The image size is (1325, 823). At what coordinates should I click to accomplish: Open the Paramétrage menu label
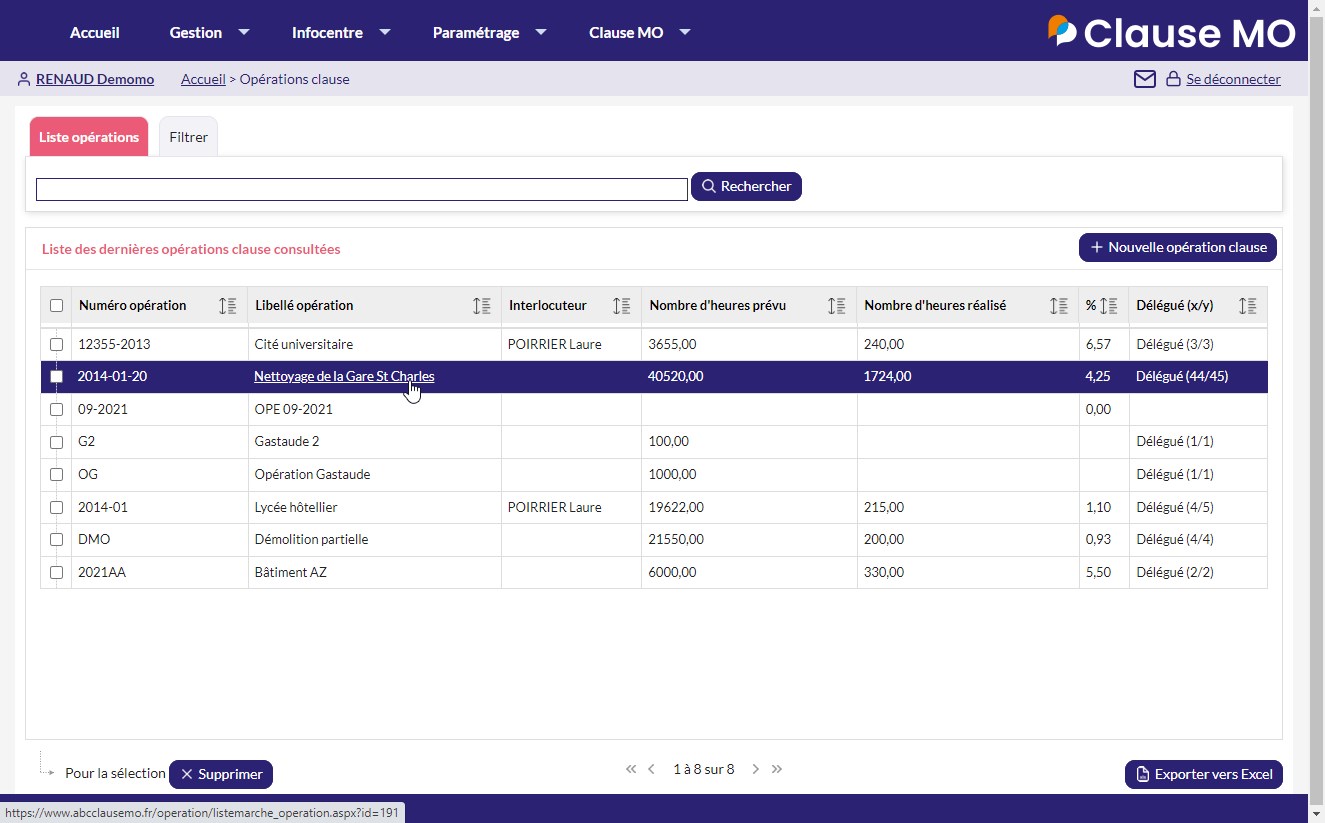tap(476, 32)
